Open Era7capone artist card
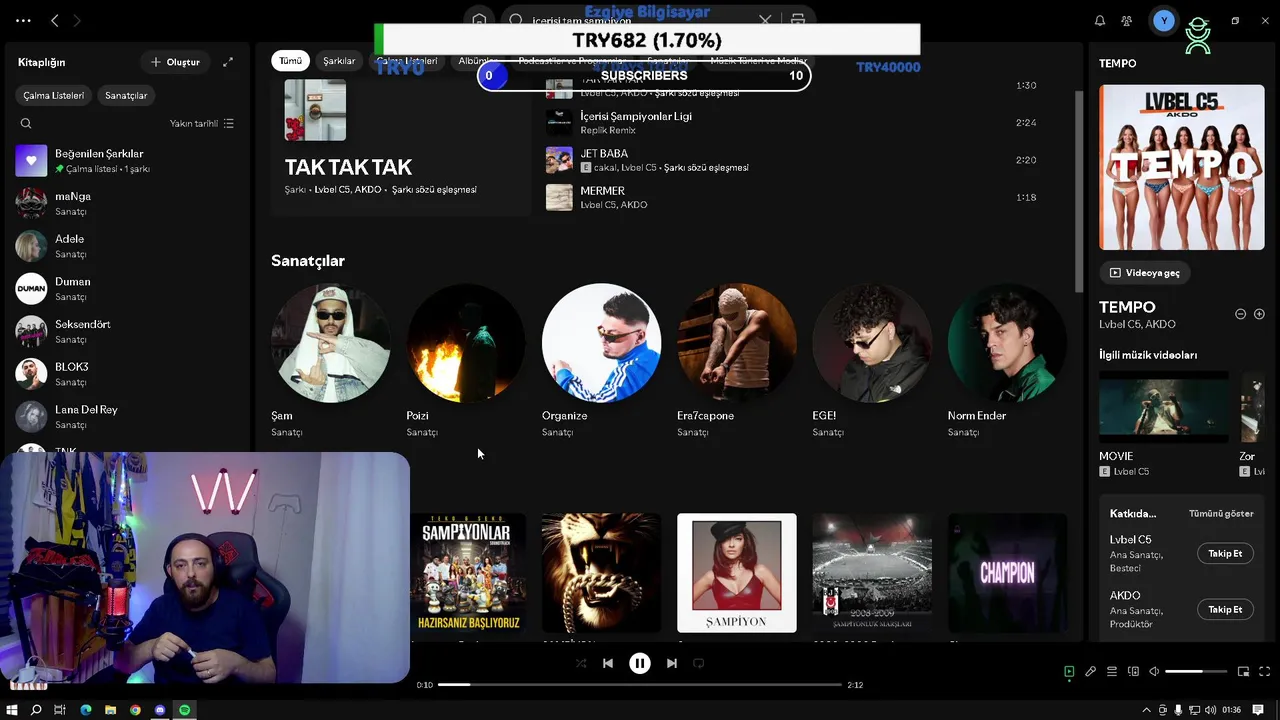 pos(737,360)
